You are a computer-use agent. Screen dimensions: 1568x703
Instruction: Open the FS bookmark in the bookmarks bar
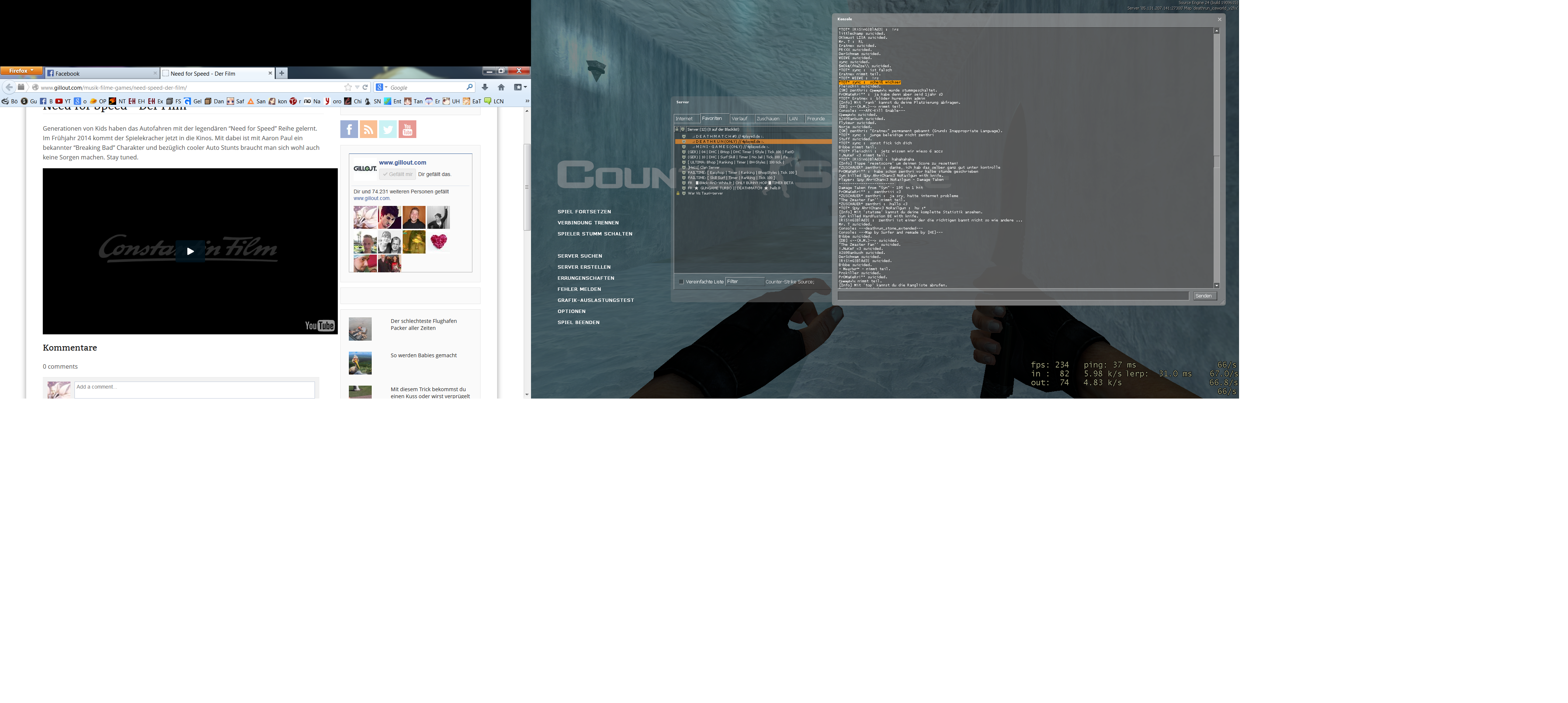tap(173, 101)
